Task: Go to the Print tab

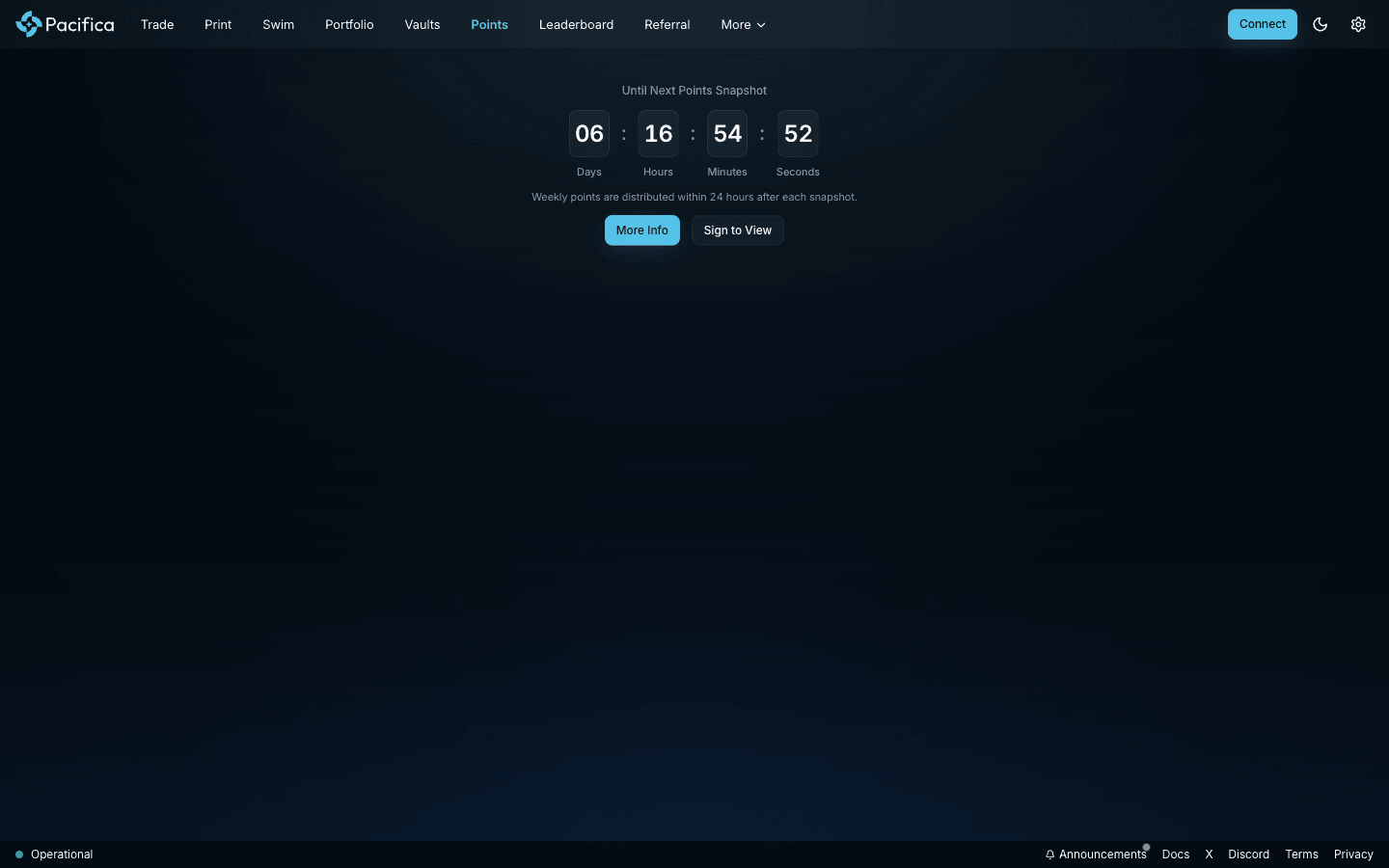Action: [218, 24]
